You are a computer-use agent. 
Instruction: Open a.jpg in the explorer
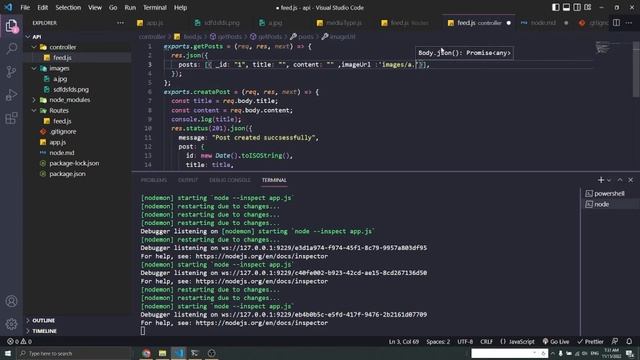tap(77, 79)
